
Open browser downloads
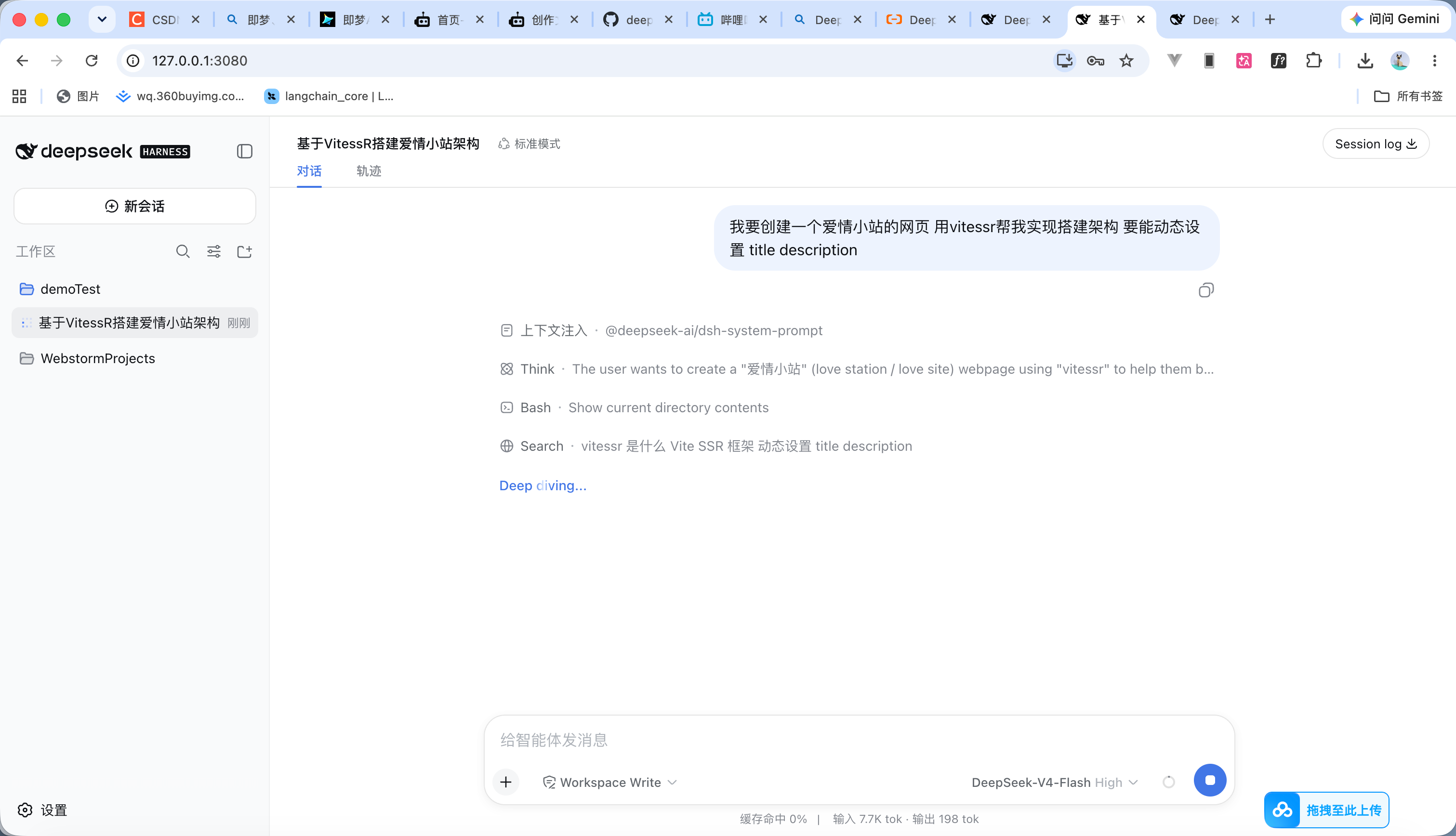1365,60
